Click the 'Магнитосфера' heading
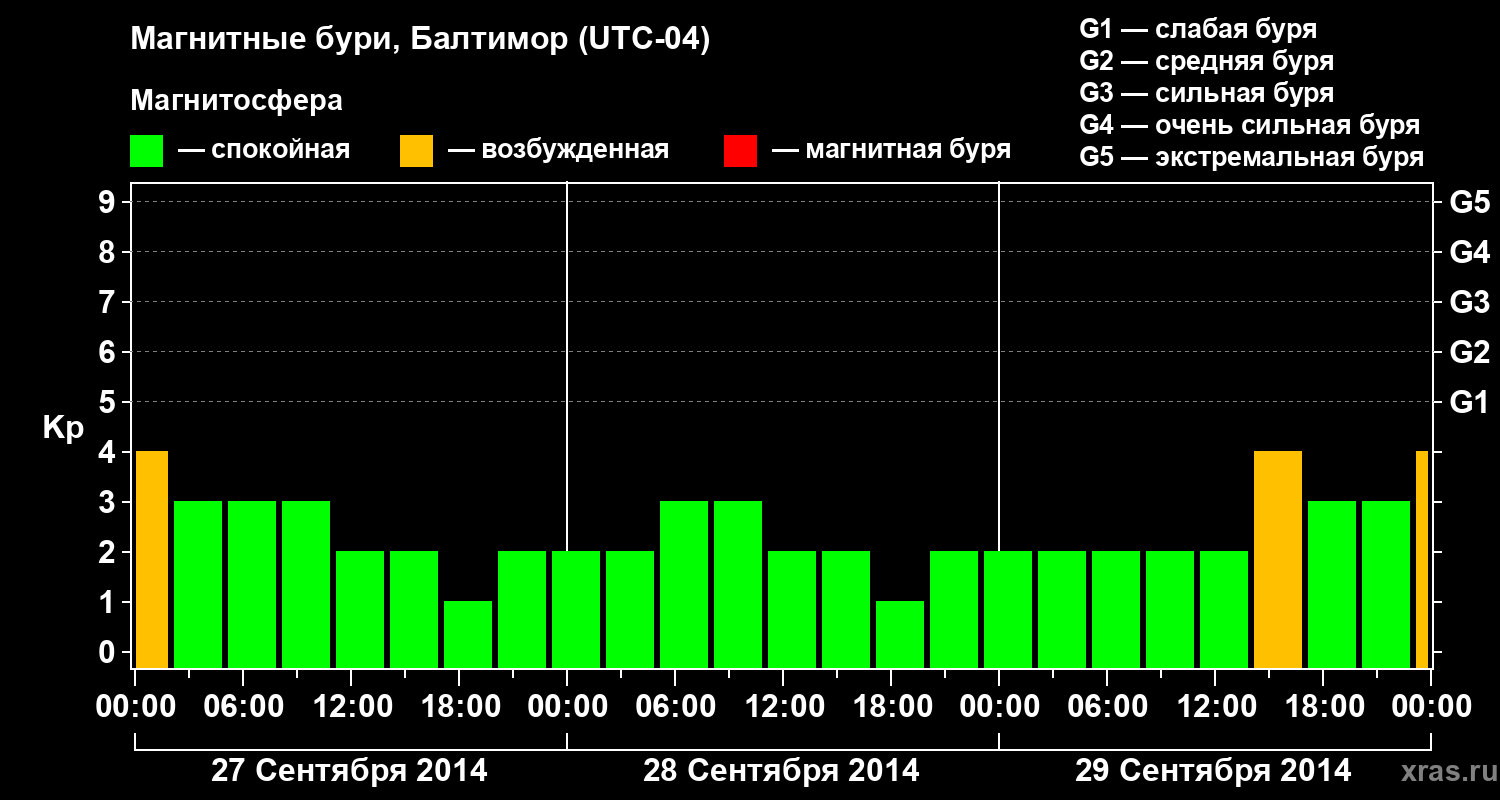 236,101
